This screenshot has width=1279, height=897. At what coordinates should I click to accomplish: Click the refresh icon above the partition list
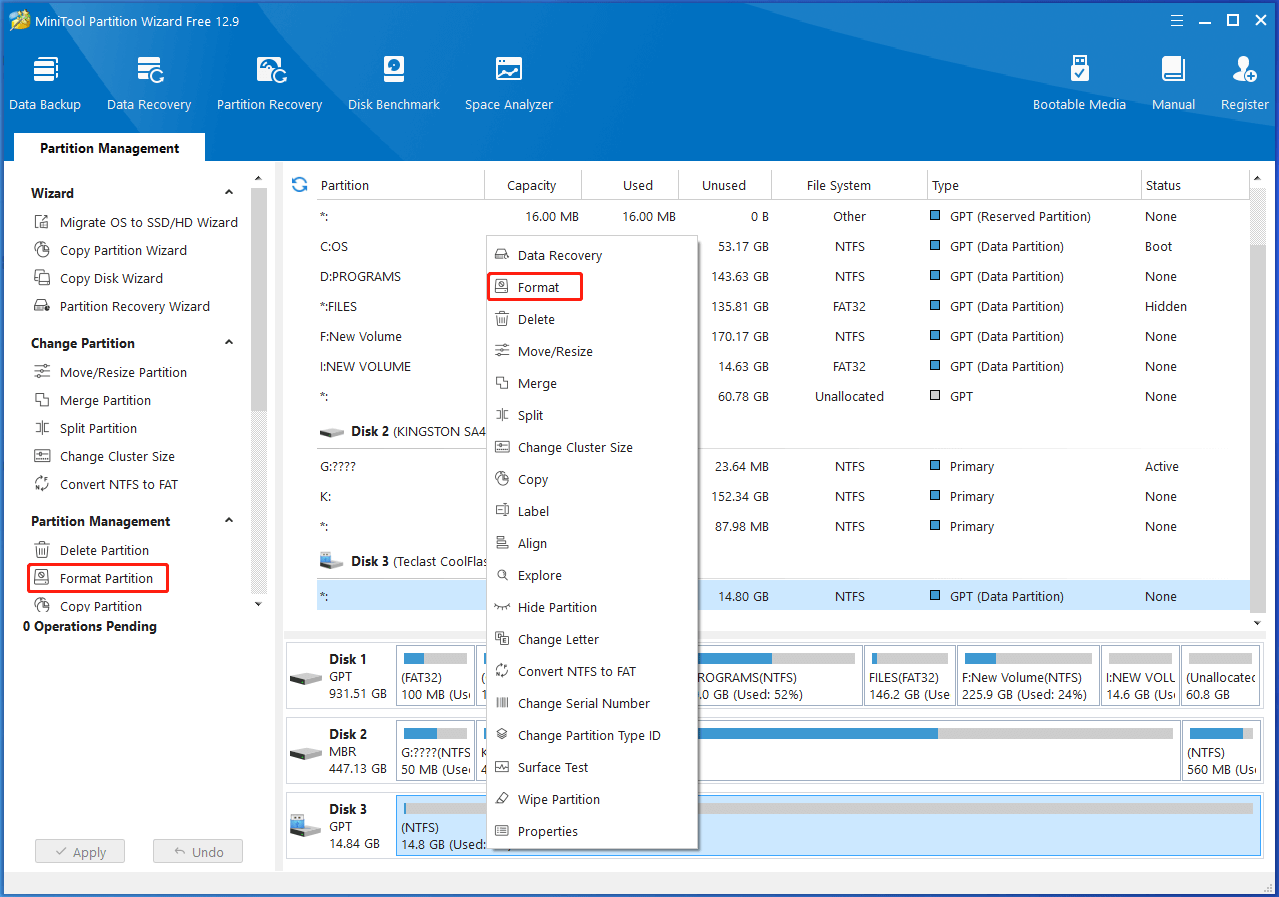pyautogui.click(x=299, y=184)
